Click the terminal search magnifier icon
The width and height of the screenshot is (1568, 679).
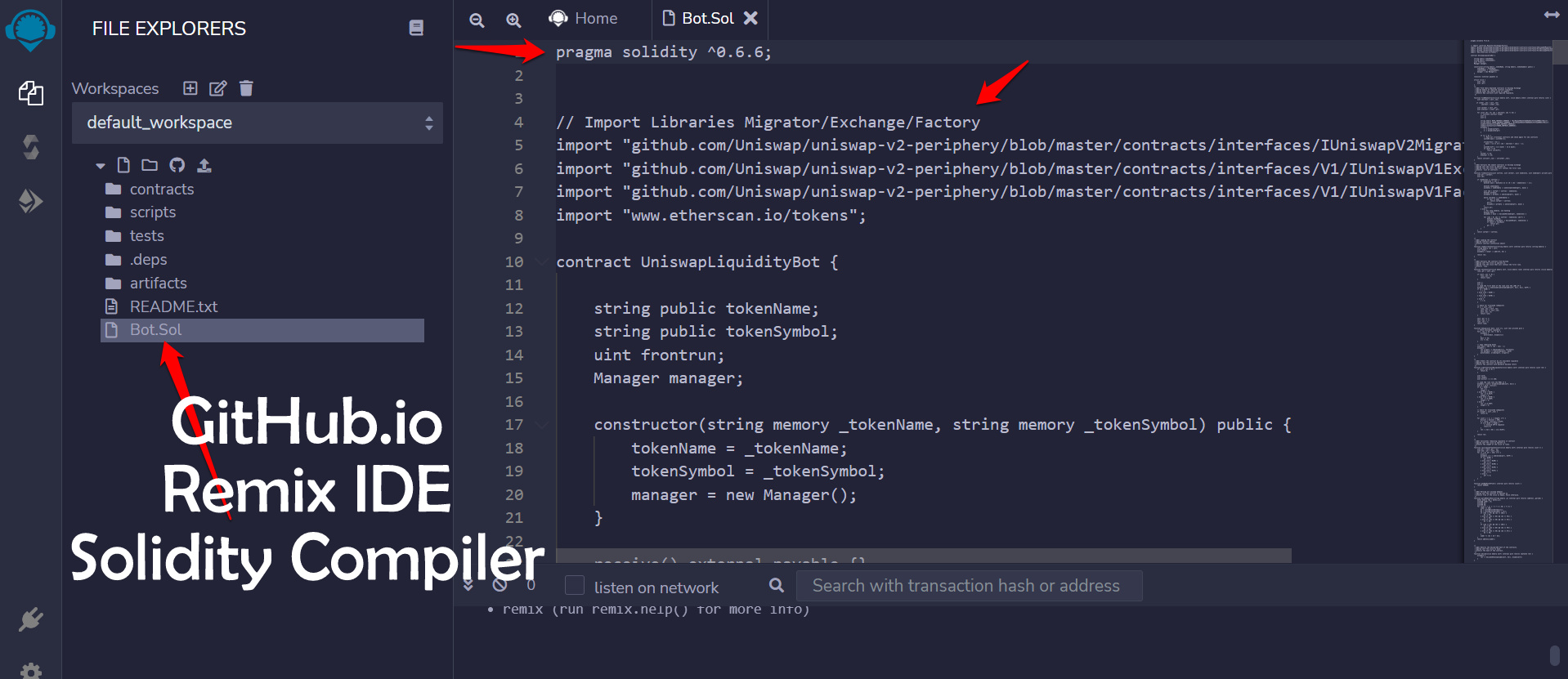pyautogui.click(x=777, y=585)
